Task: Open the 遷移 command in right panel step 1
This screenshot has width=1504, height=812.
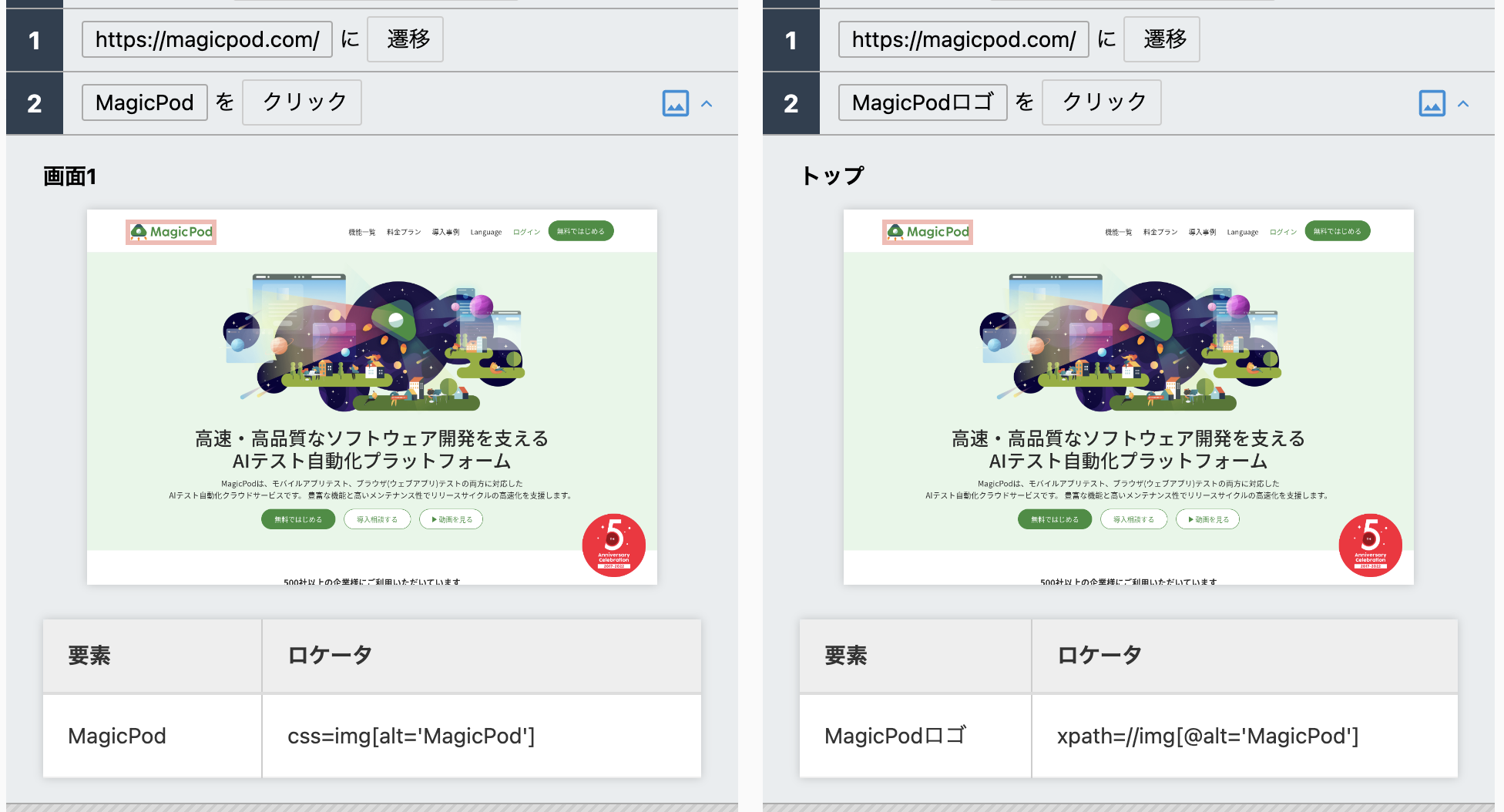Action: click(x=1162, y=39)
